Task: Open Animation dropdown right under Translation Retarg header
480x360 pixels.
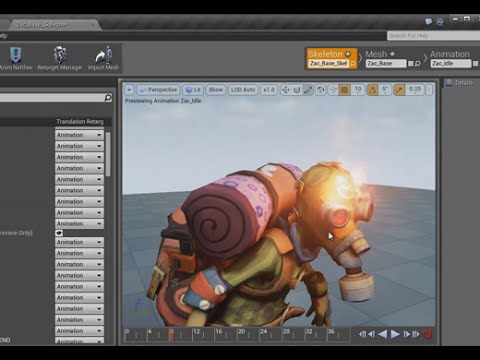Action: coord(79,135)
